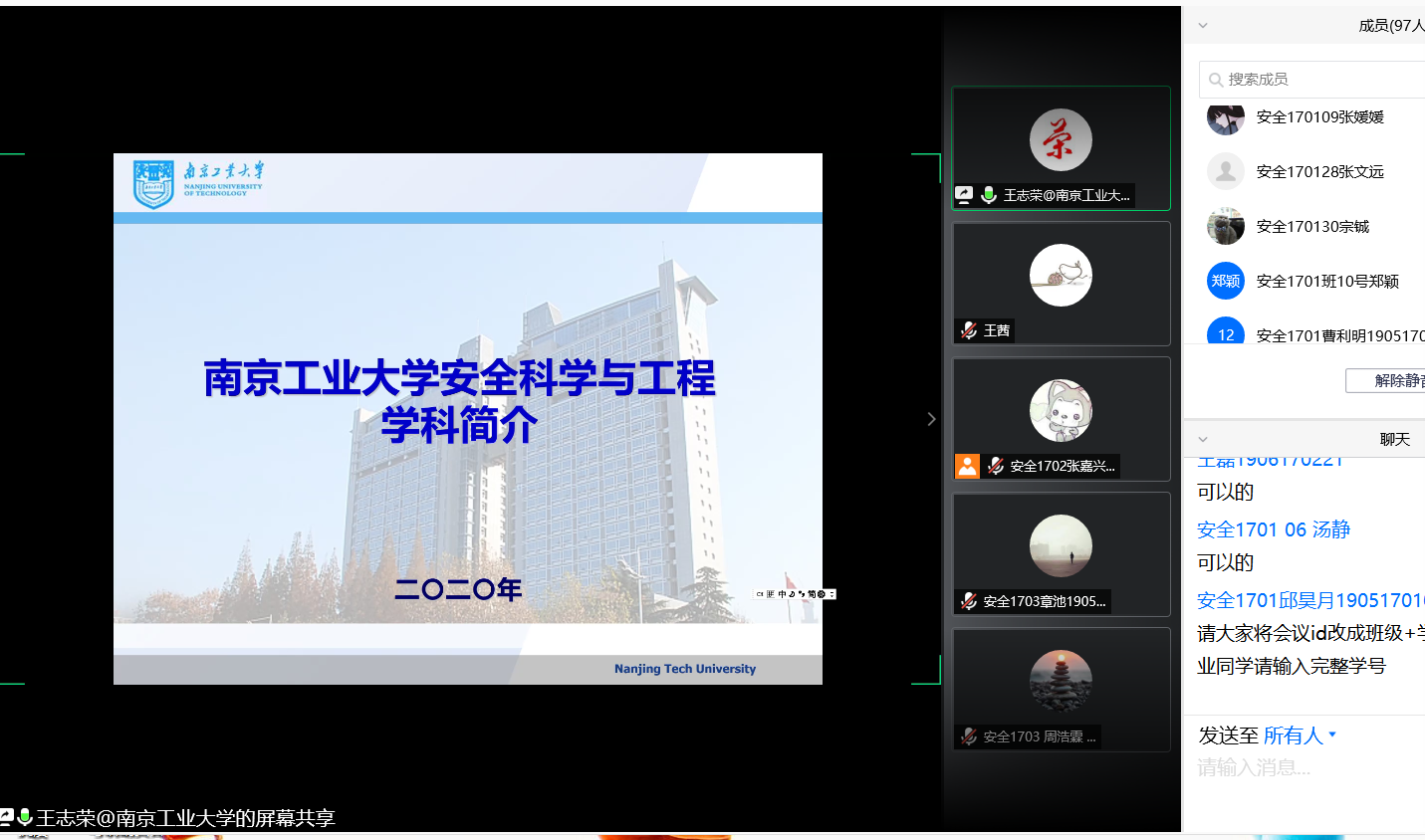1425x840 pixels.
Task: Click sender name 安全1701 06 汤静 in chat
Action: 1273,529
